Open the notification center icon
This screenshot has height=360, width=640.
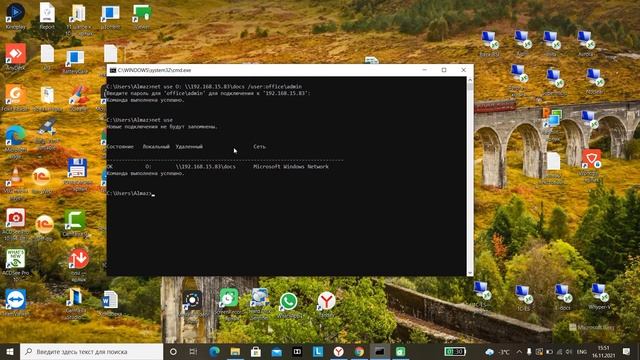click(627, 351)
